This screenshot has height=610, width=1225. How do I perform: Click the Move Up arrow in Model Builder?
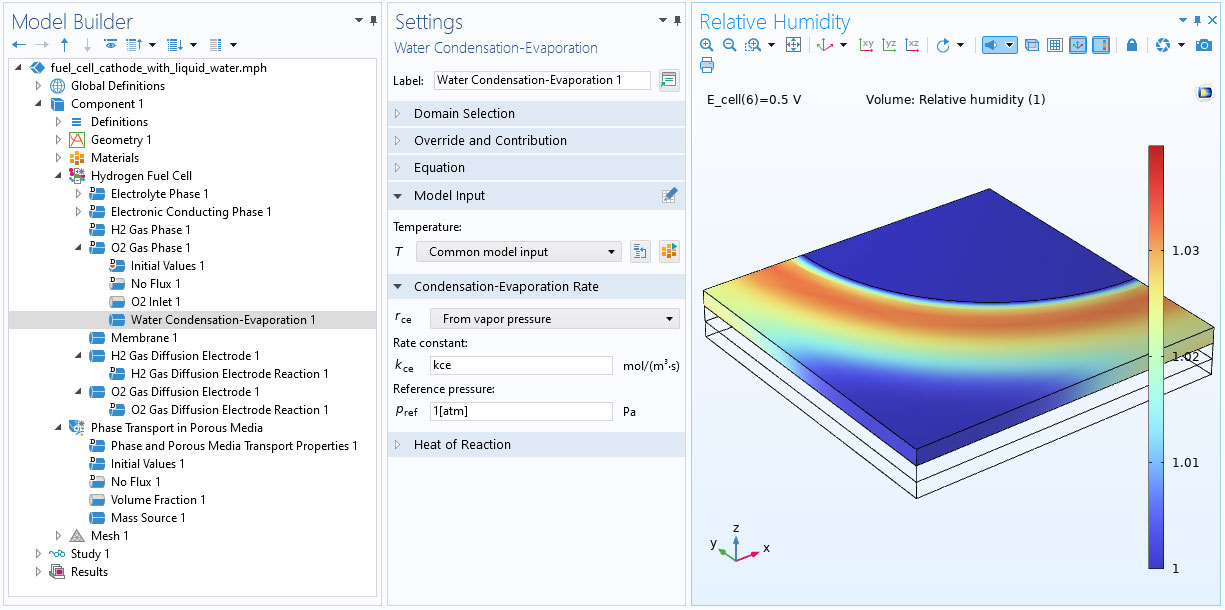pos(64,45)
